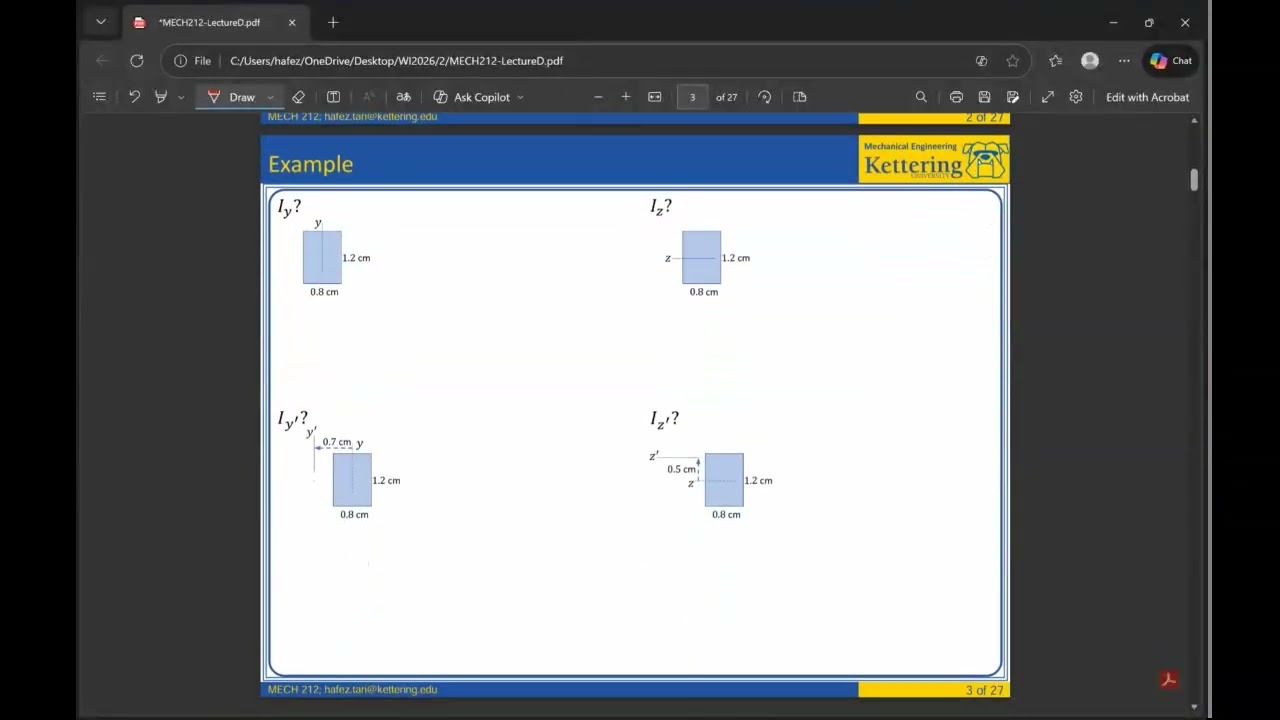Viewport: 1280px width, 720px height.
Task: Undo the last annotation
Action: (x=134, y=97)
